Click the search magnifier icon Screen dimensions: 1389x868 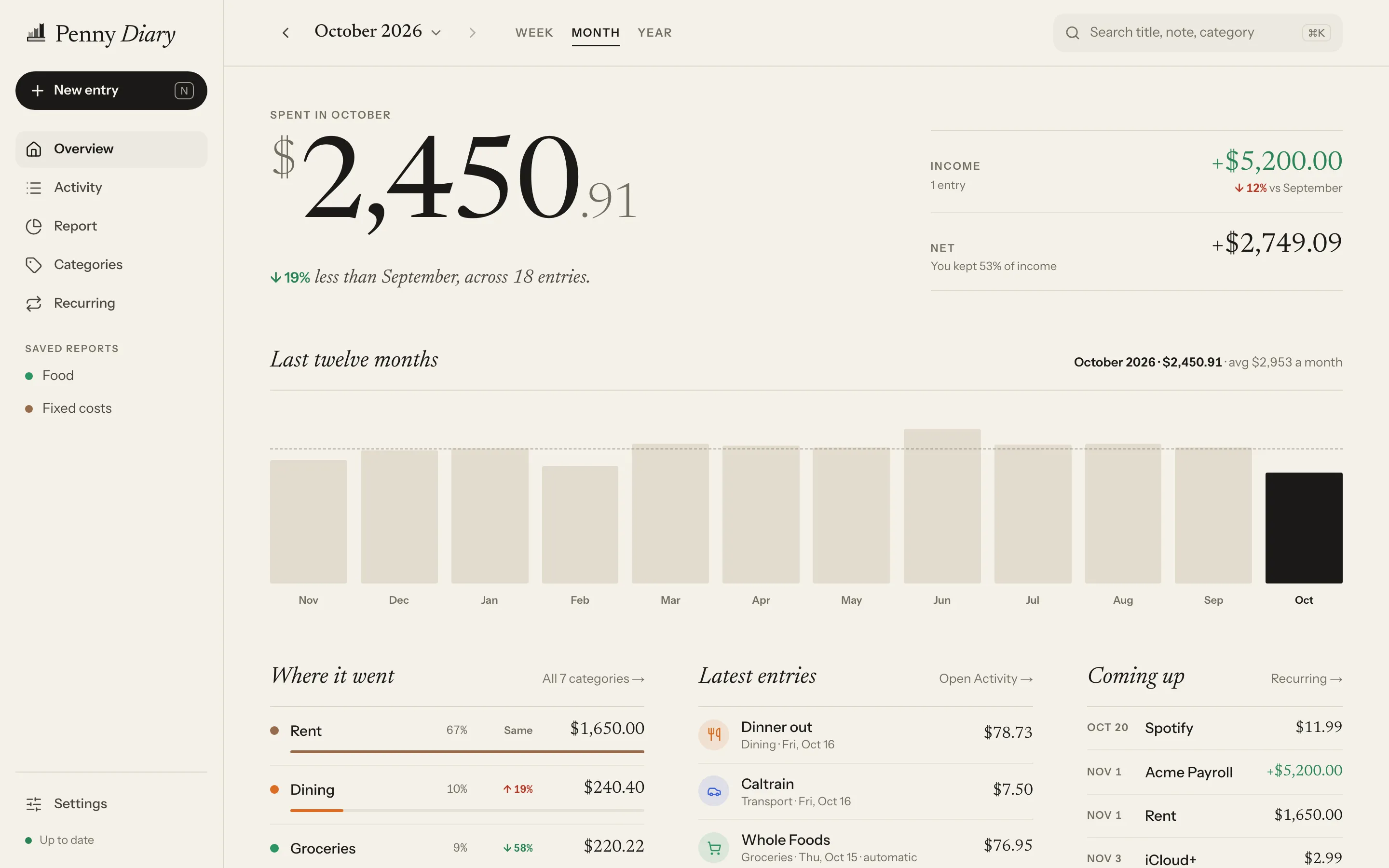coord(1072,33)
